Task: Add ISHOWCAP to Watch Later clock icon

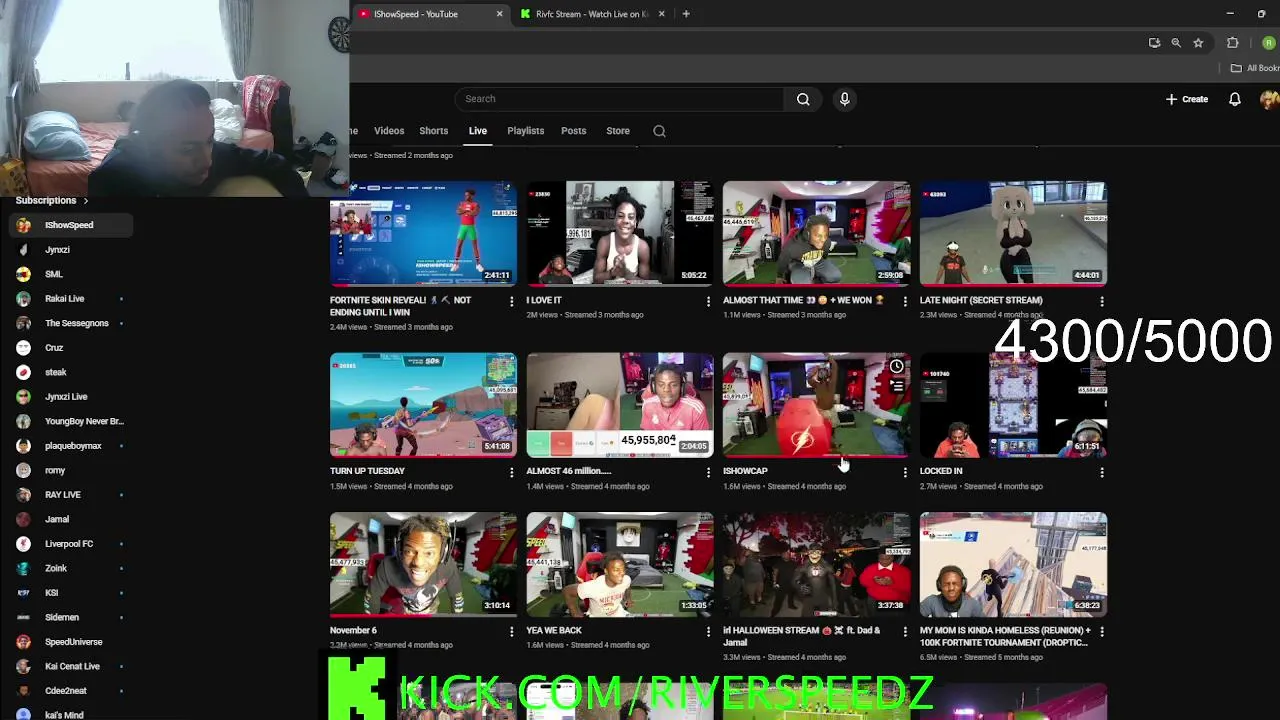Action: tap(897, 366)
